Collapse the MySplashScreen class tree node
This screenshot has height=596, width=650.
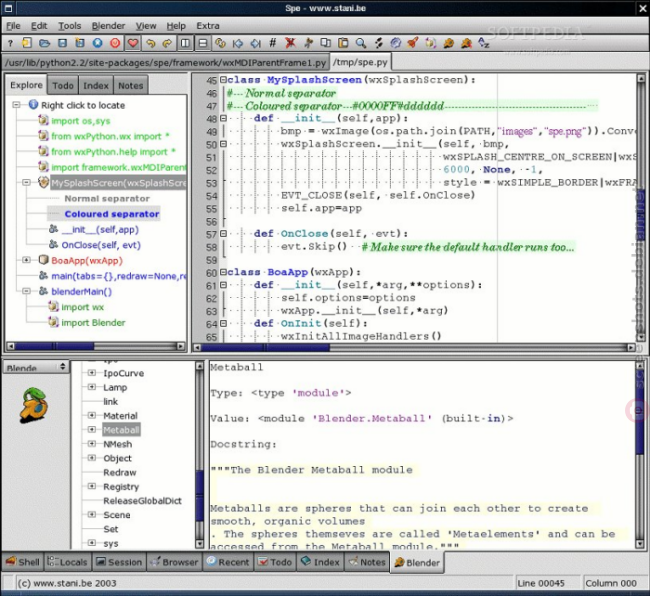coord(26,182)
